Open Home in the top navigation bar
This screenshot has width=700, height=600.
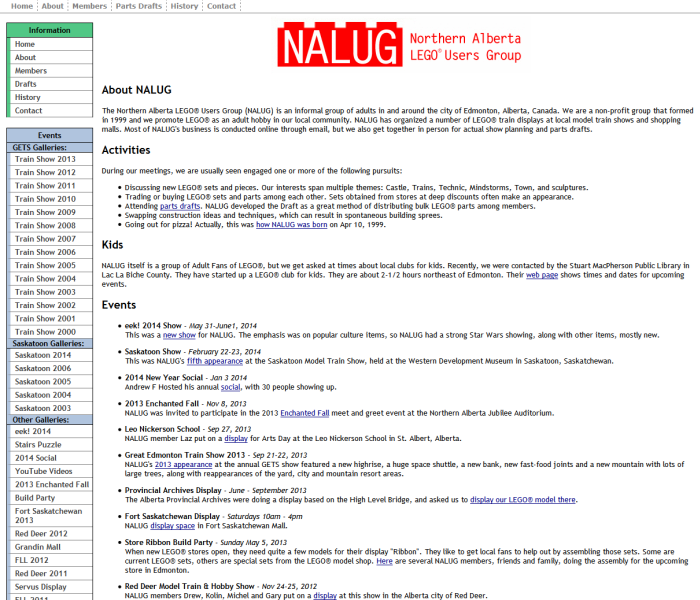click(x=22, y=6)
